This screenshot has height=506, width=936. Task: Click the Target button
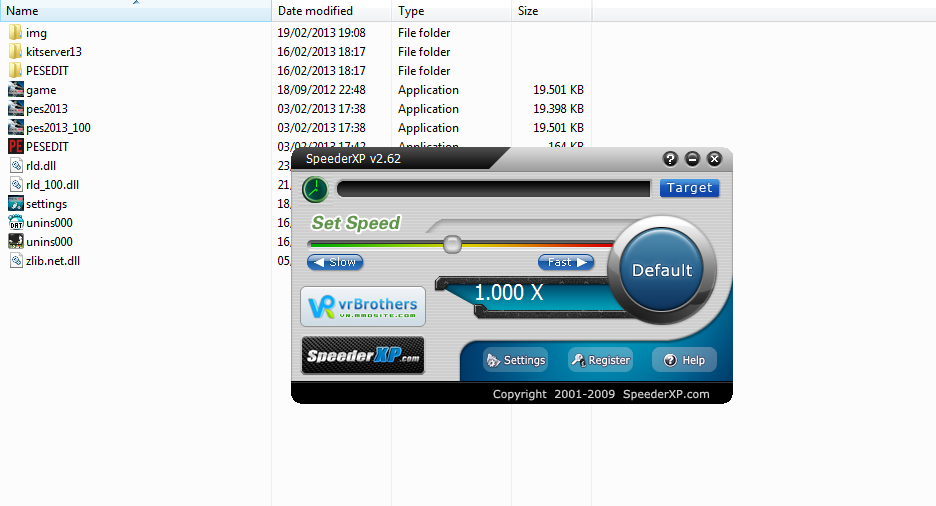(689, 188)
